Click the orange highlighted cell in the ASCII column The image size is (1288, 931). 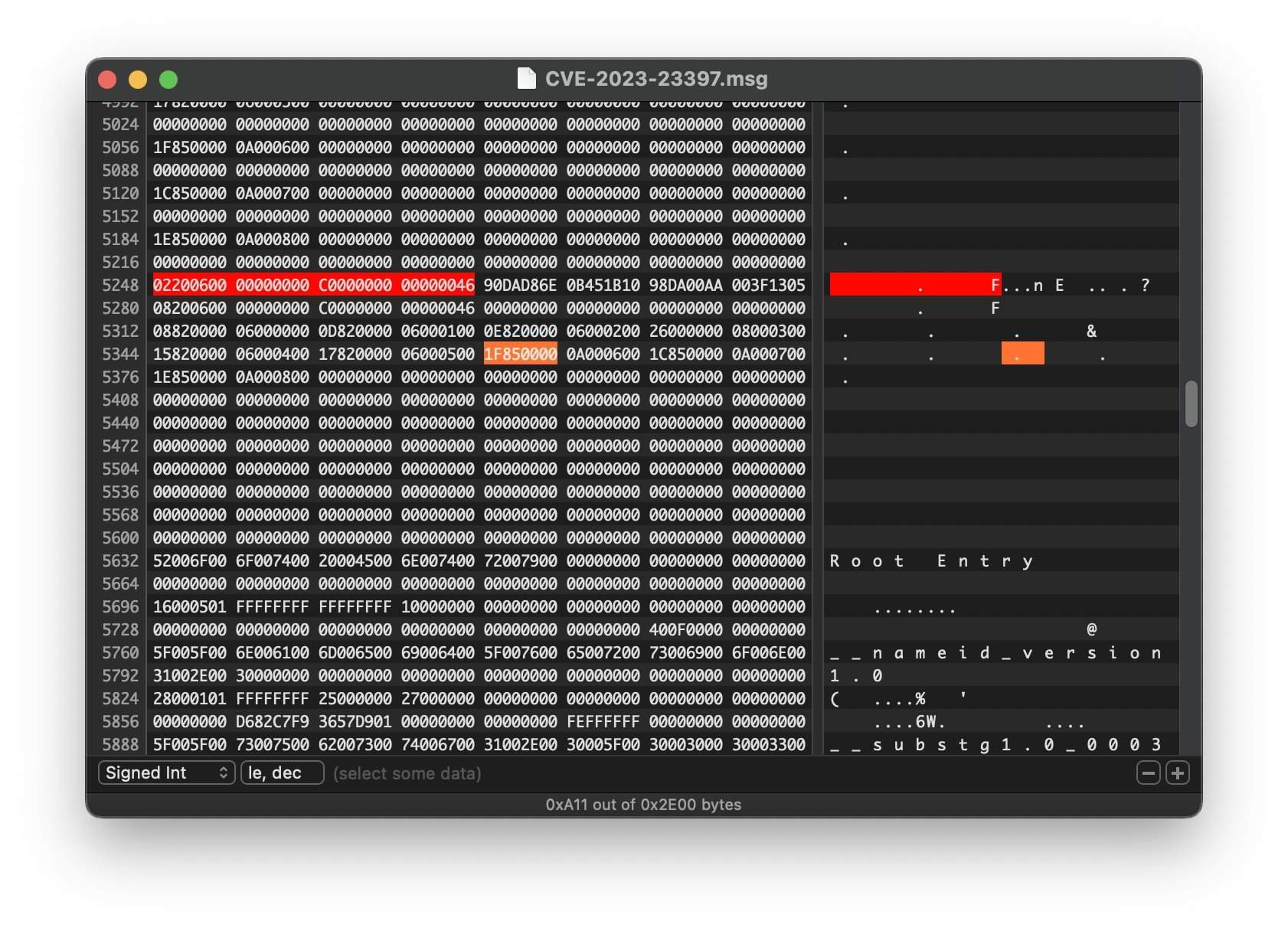pyautogui.click(x=1022, y=353)
